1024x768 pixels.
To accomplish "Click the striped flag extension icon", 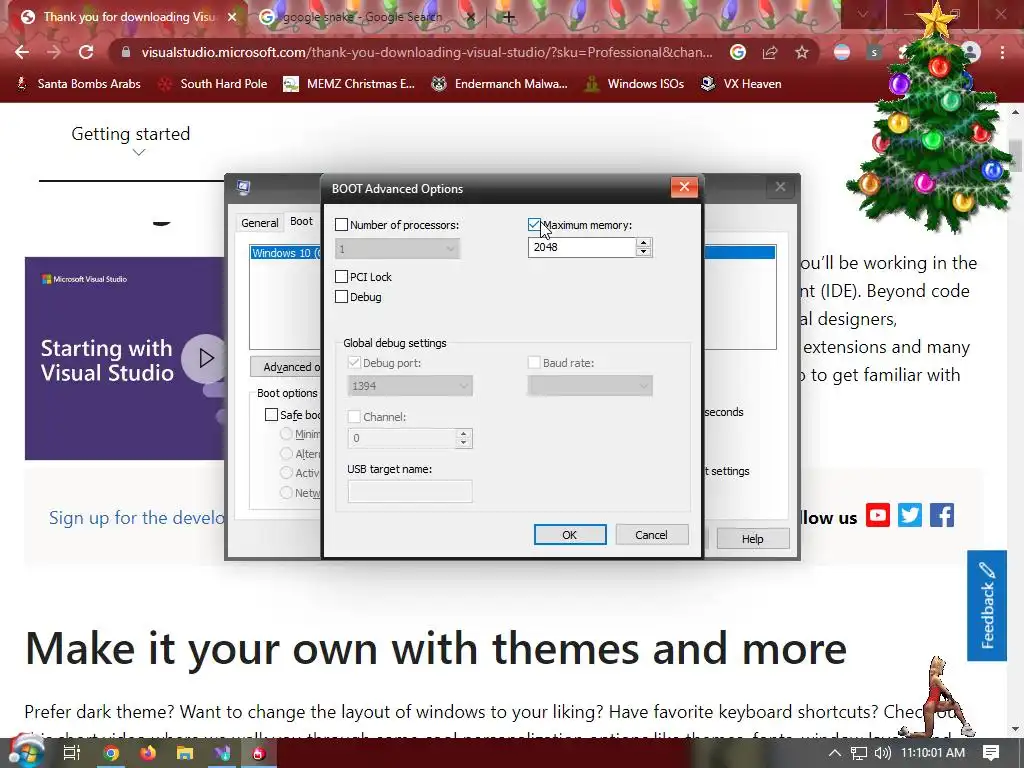I will pyautogui.click(x=842, y=52).
